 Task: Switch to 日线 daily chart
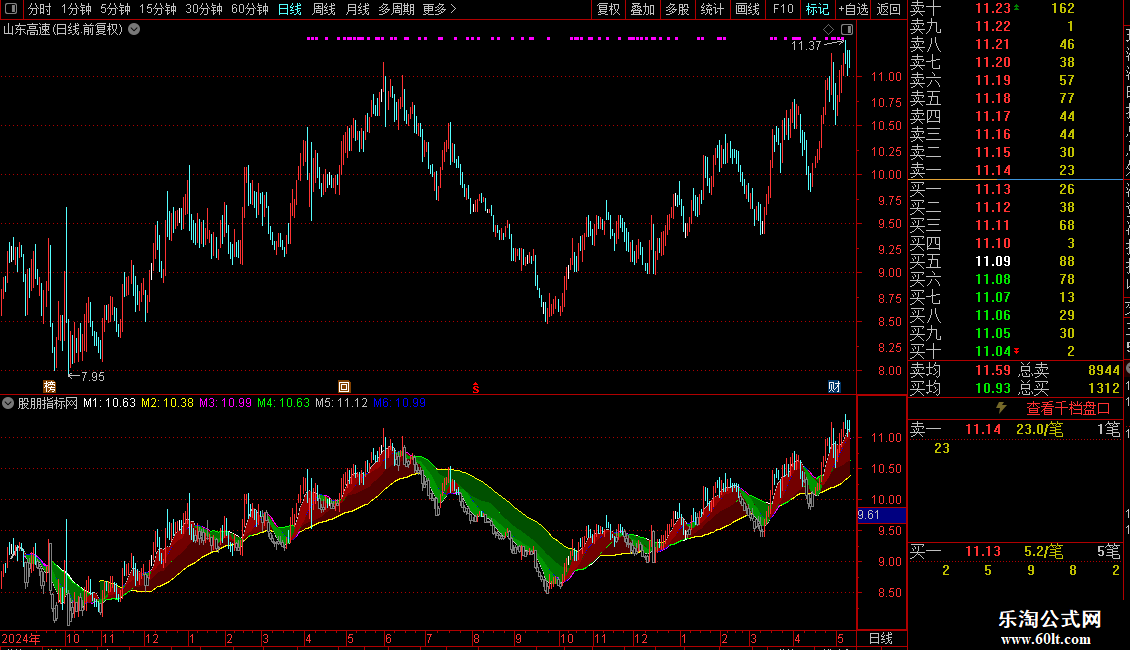290,9
